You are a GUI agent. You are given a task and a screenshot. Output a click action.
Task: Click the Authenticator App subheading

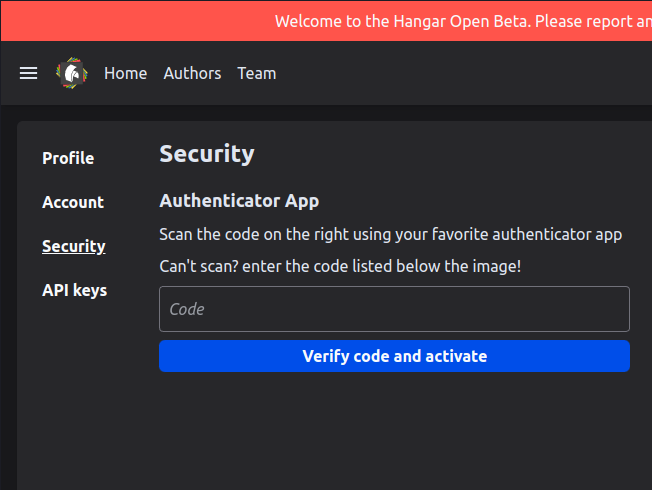pos(239,201)
